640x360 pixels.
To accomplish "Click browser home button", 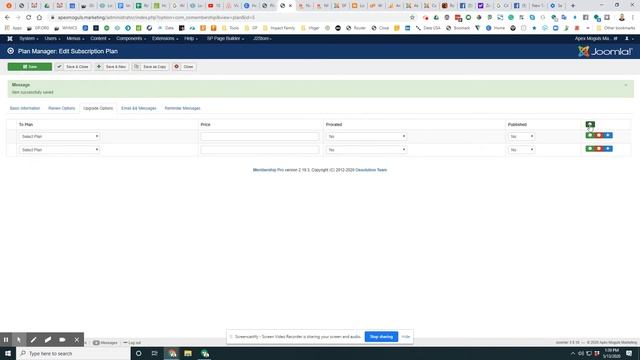I will point(39,18).
